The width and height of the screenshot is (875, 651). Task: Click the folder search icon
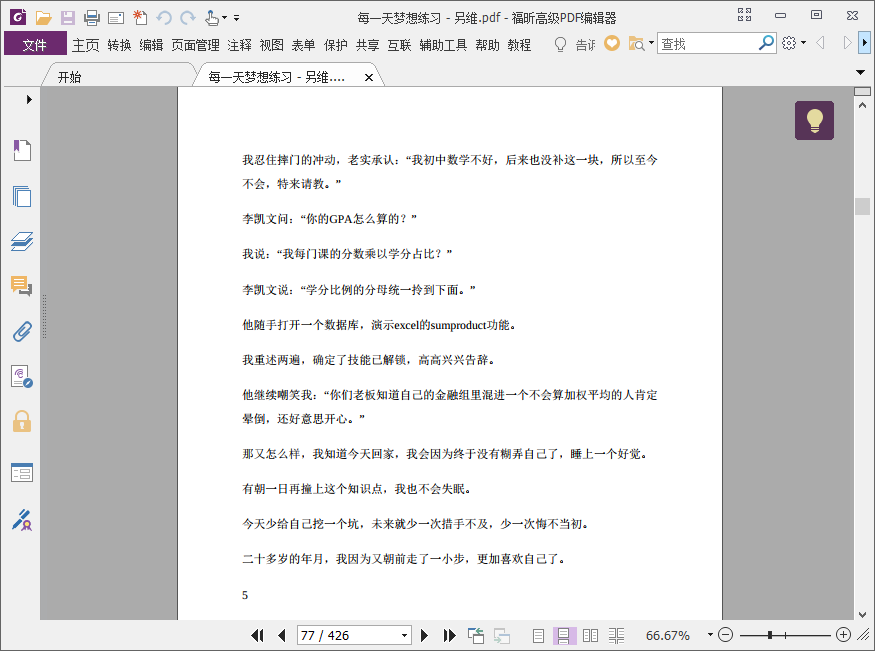tap(636, 44)
